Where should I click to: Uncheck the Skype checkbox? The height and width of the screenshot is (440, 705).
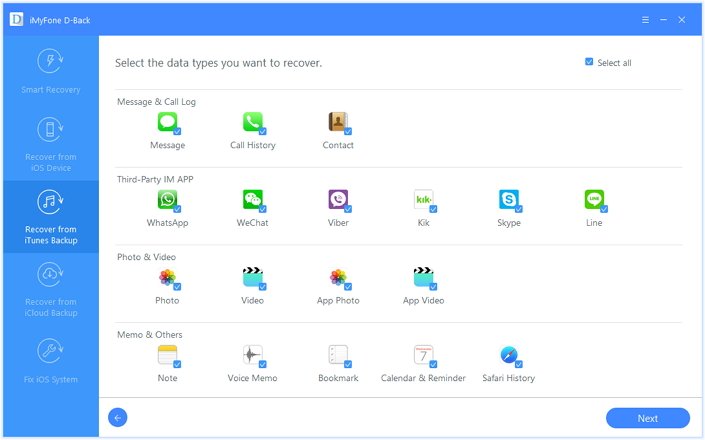518,209
